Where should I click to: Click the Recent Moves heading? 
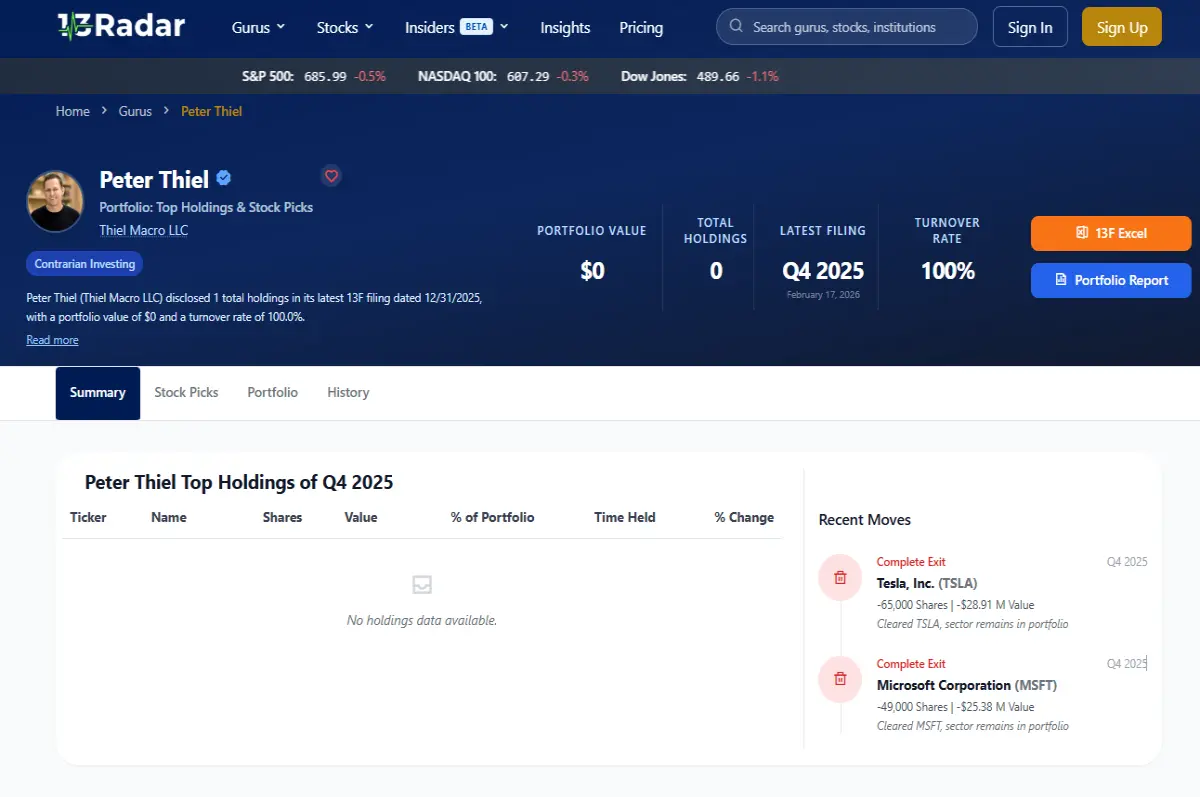pyautogui.click(x=865, y=519)
